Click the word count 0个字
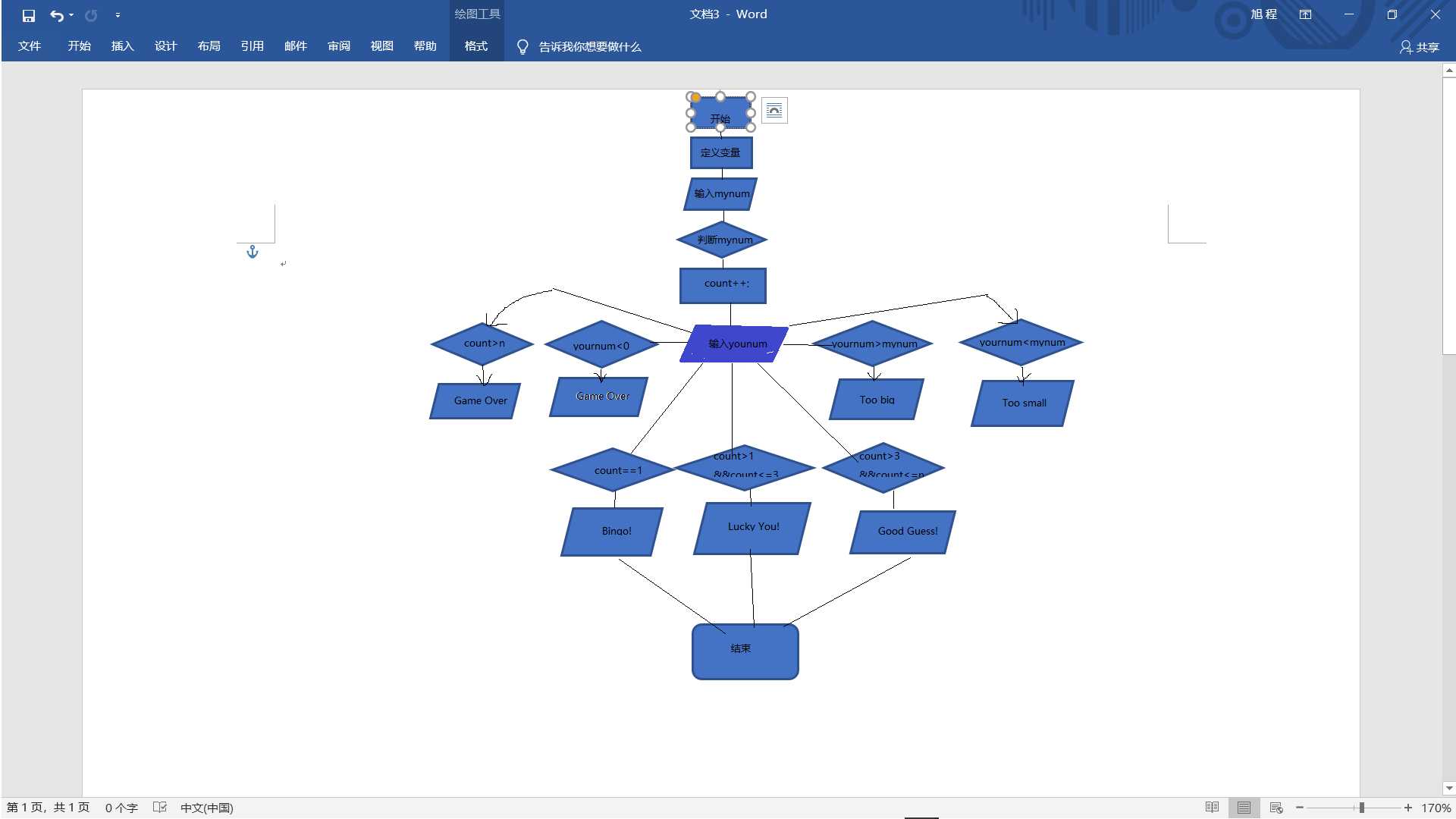 [x=121, y=808]
